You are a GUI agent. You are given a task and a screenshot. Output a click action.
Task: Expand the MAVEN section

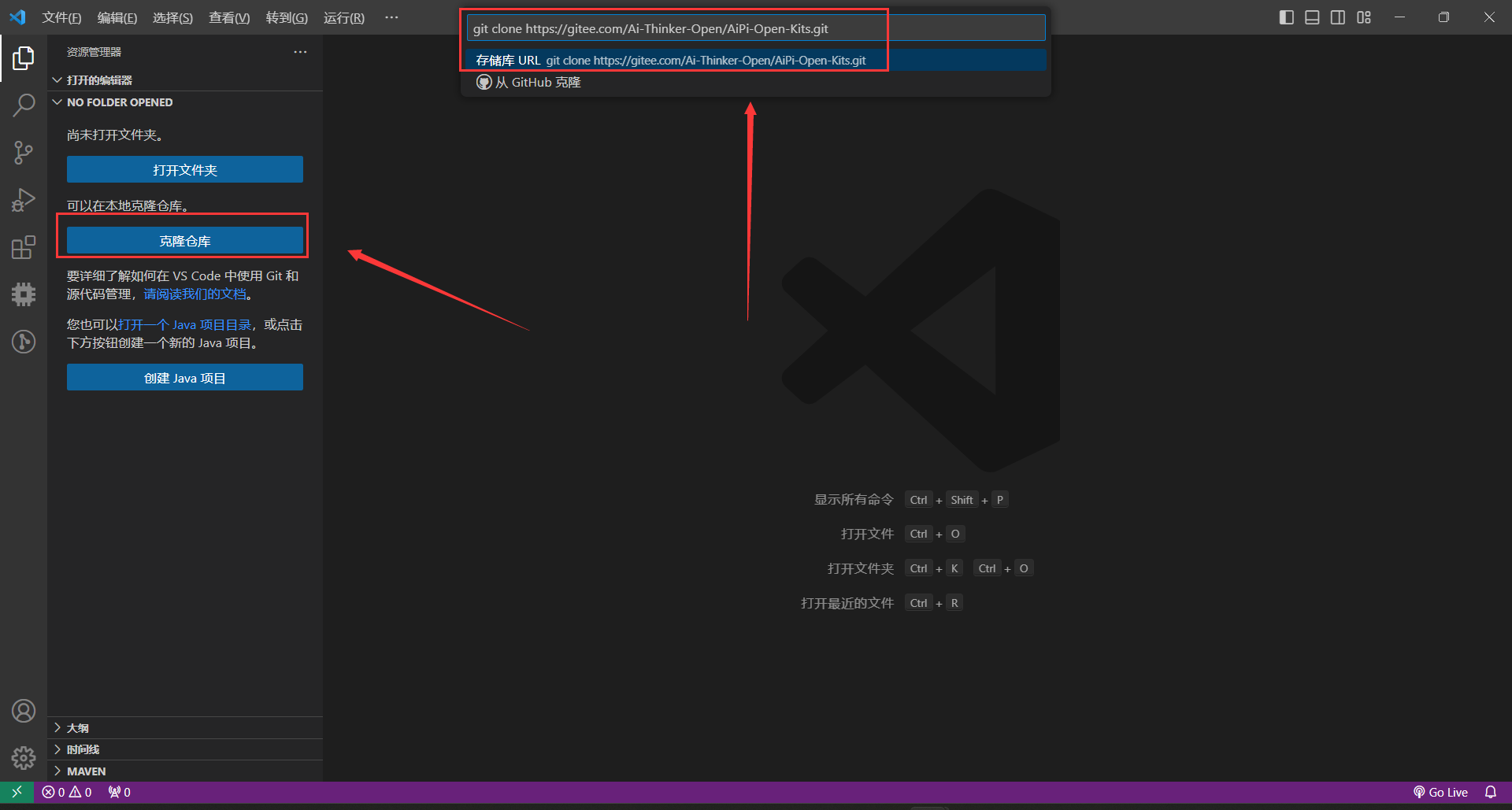coord(185,771)
